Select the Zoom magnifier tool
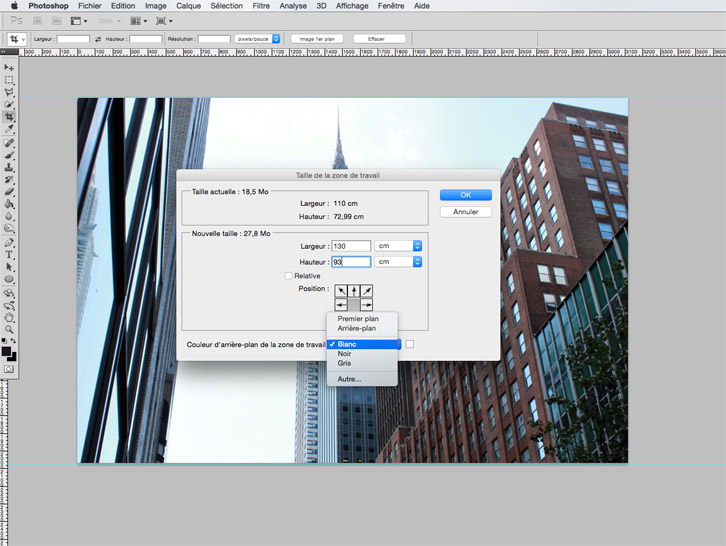726x546 pixels. point(10,329)
